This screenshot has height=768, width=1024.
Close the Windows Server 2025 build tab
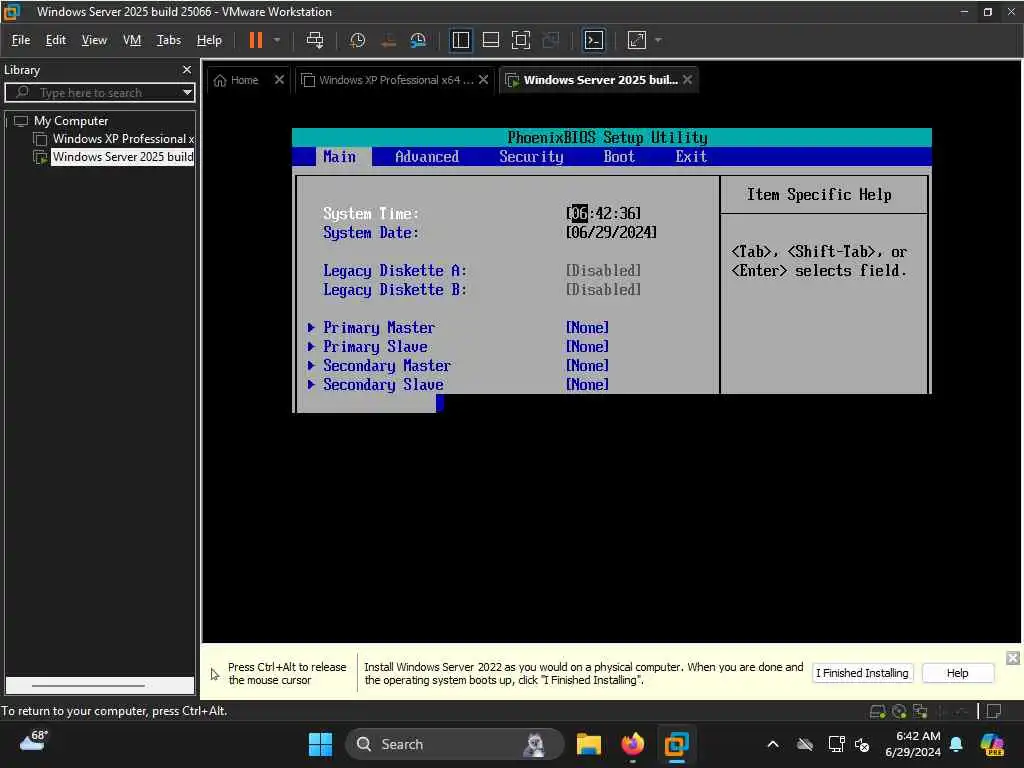[x=687, y=80]
